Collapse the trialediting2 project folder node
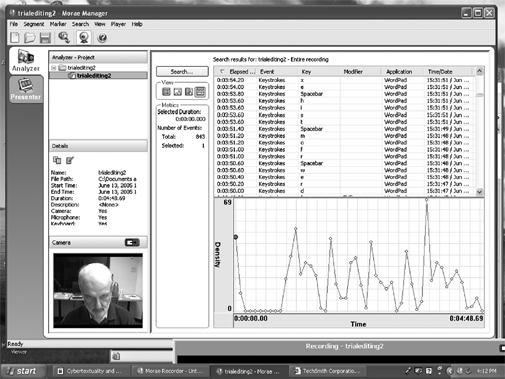Viewport: 505px width, 379px height. pyautogui.click(x=54, y=68)
